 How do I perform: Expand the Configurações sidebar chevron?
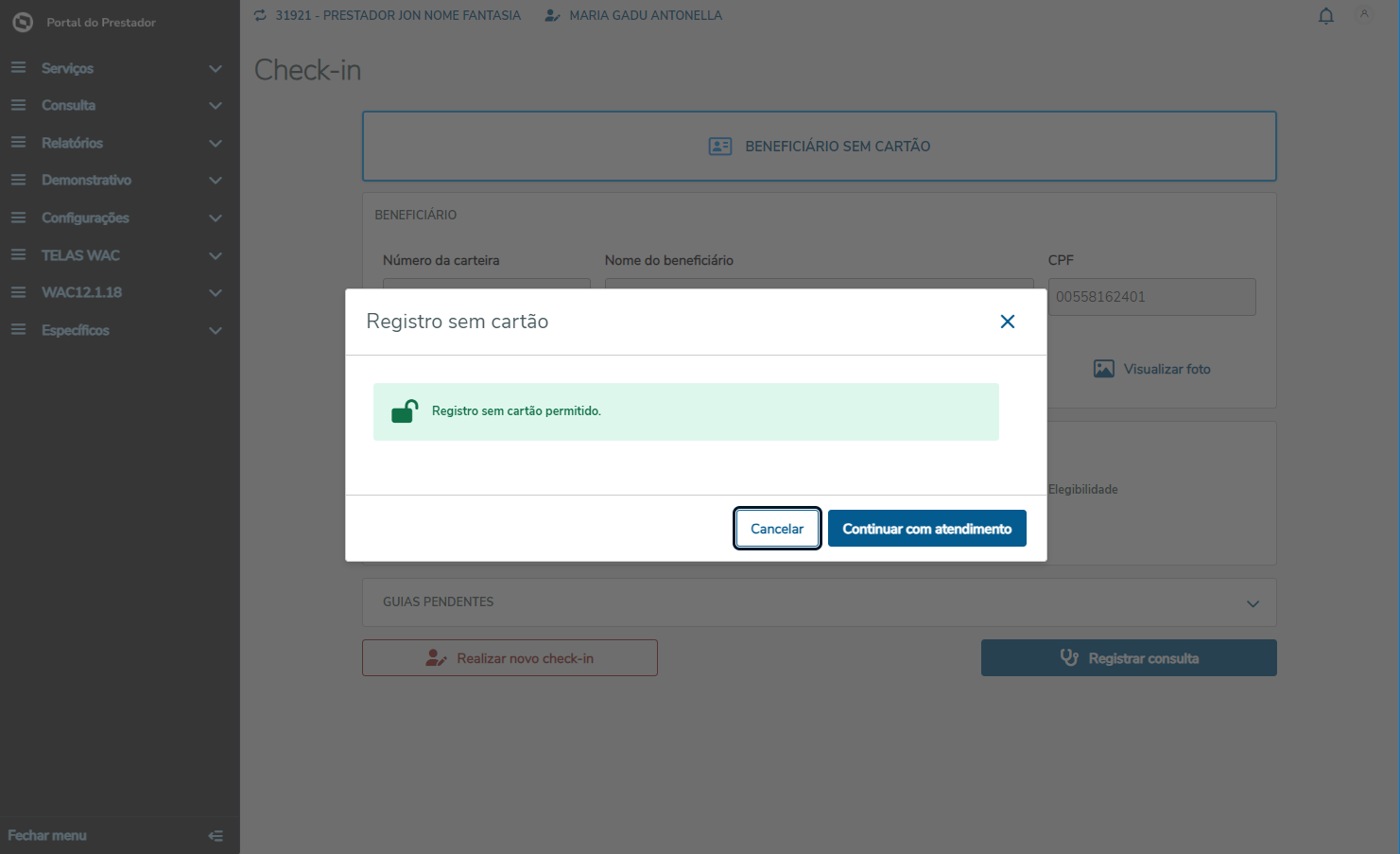[216, 218]
